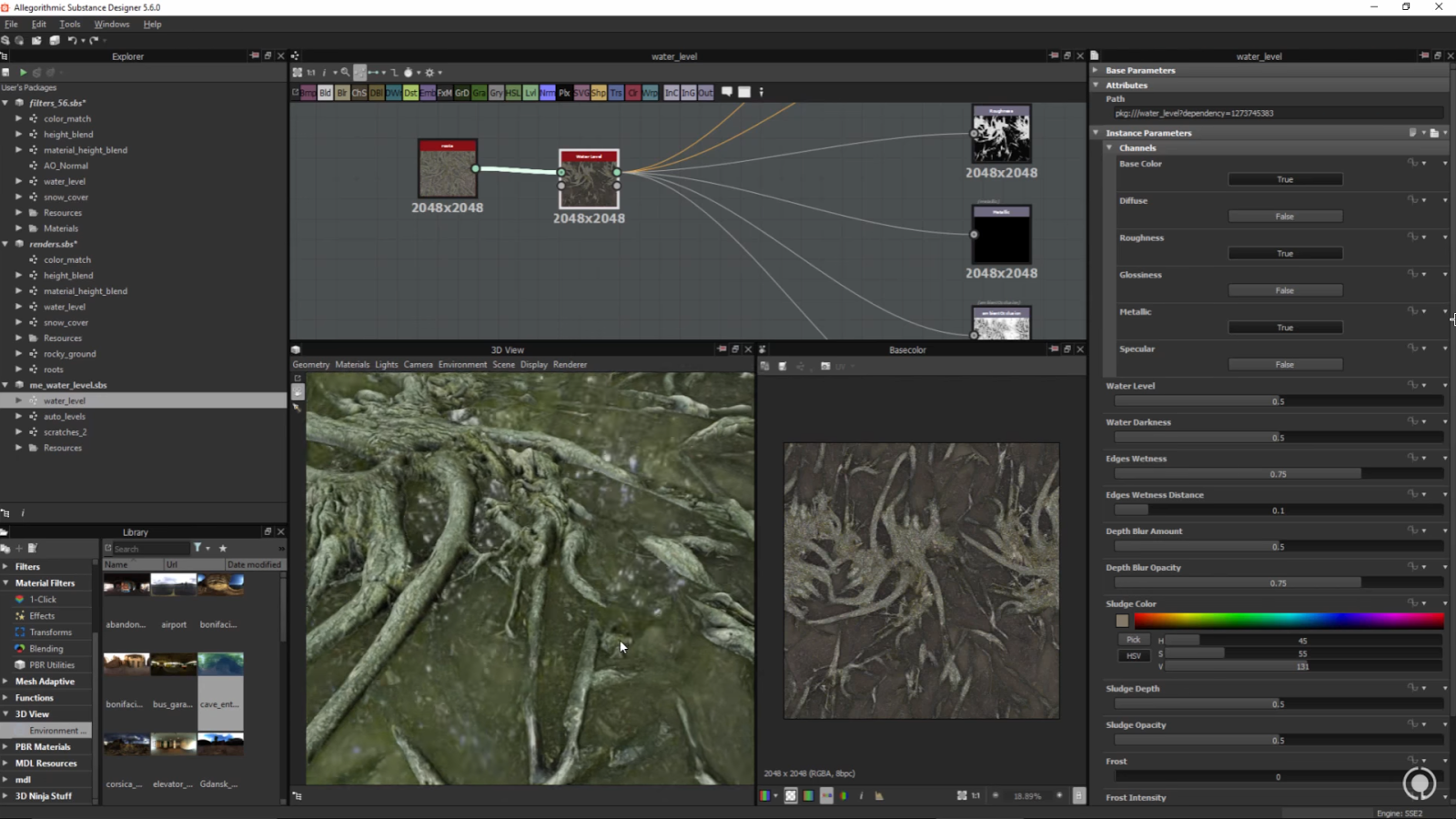Click the Gradient (Gra) node shortcut
The height and width of the screenshot is (819, 1456).
point(479,93)
